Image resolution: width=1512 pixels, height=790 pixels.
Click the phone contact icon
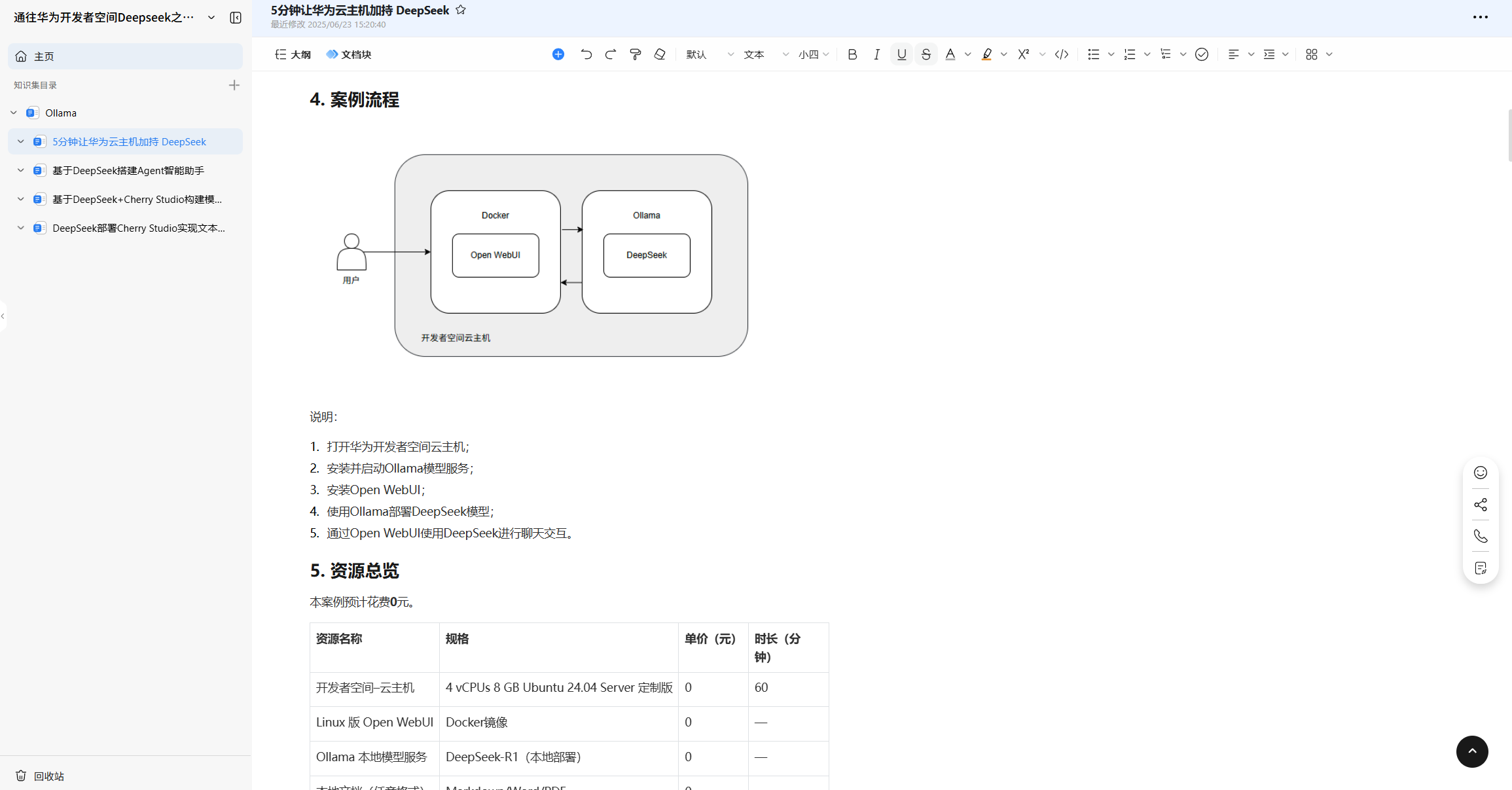pyautogui.click(x=1481, y=536)
